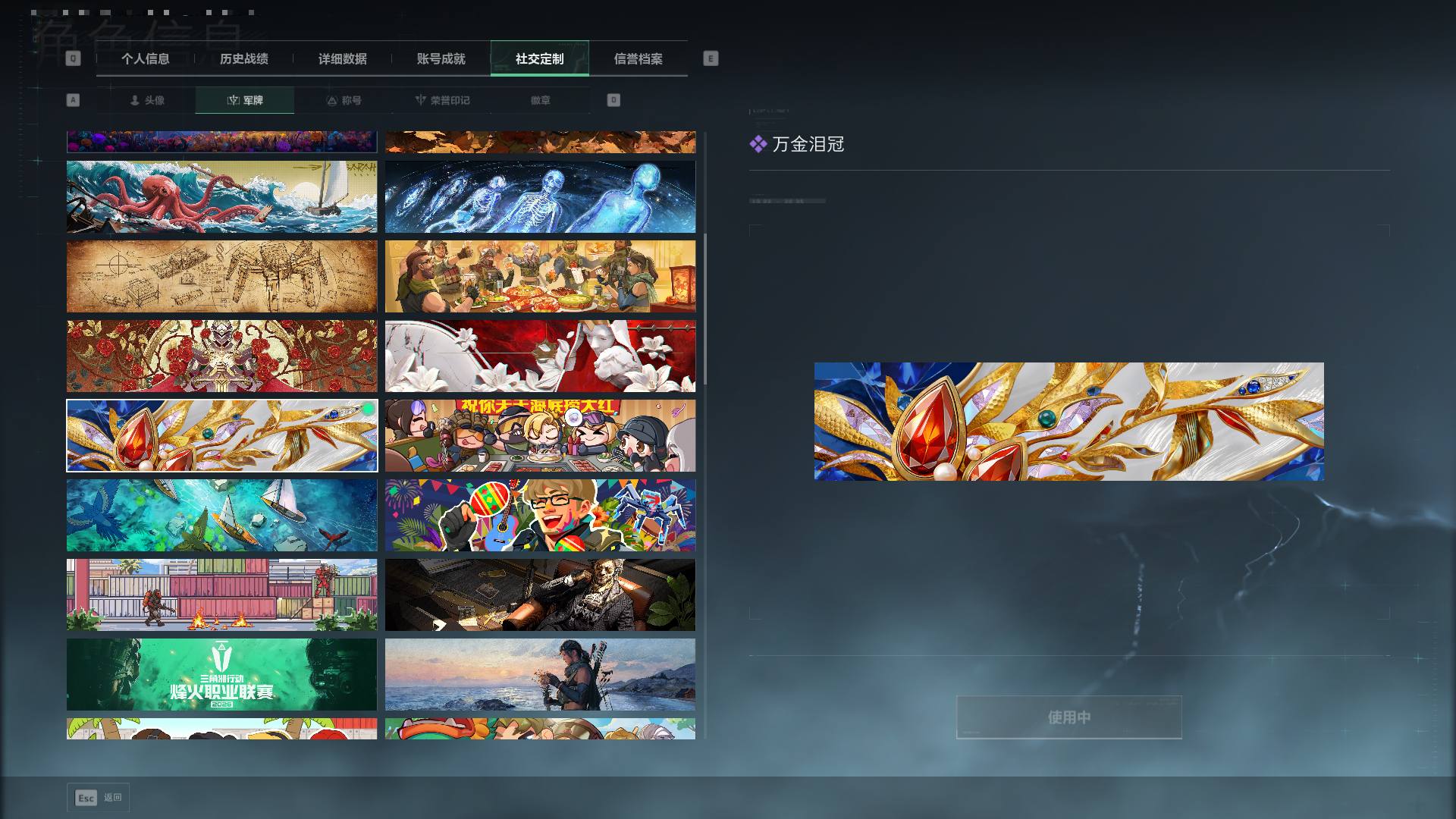Image resolution: width=1456 pixels, height=819 pixels.
Task: Go to the 个人信息 tab
Action: [146, 58]
